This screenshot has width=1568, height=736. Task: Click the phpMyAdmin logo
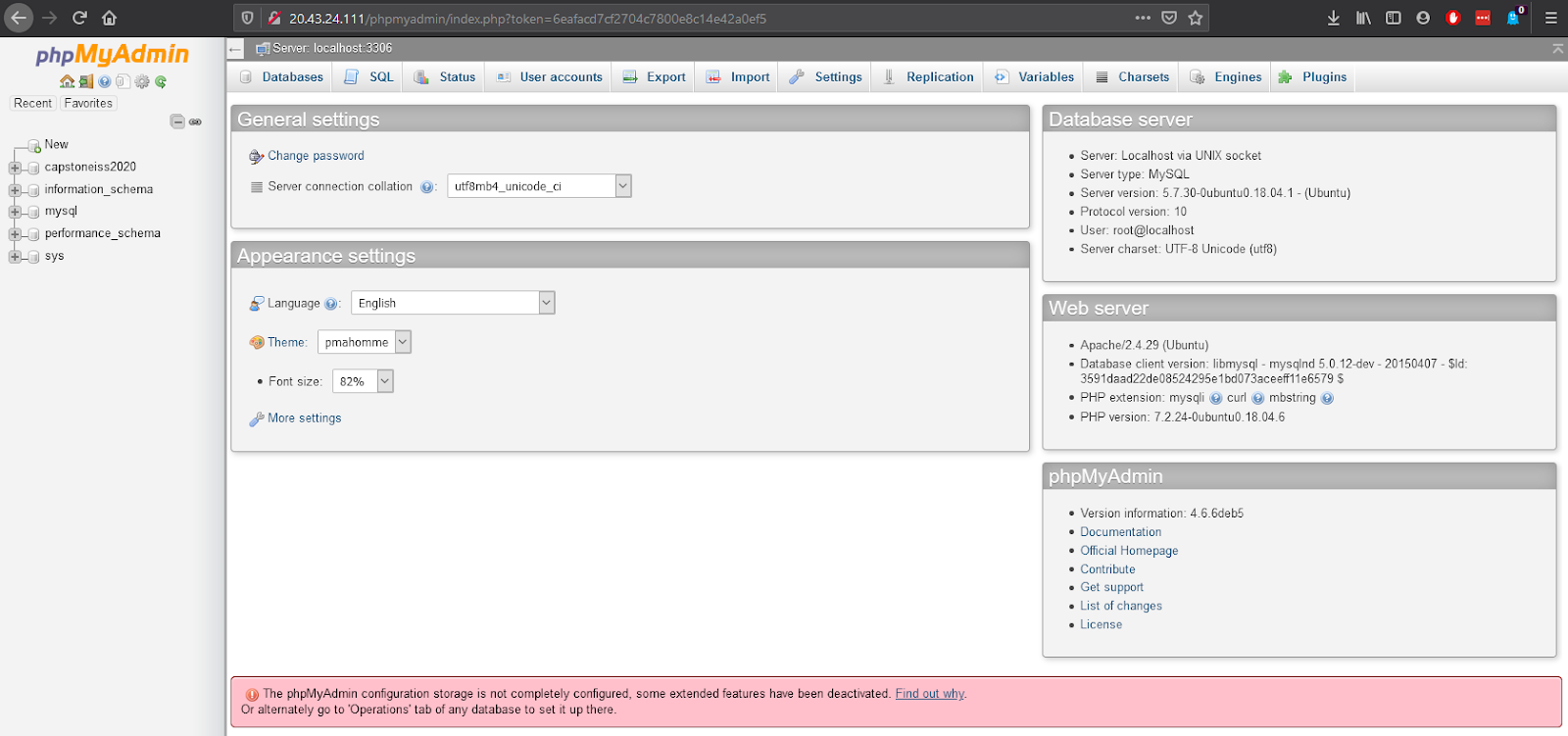coord(113,55)
